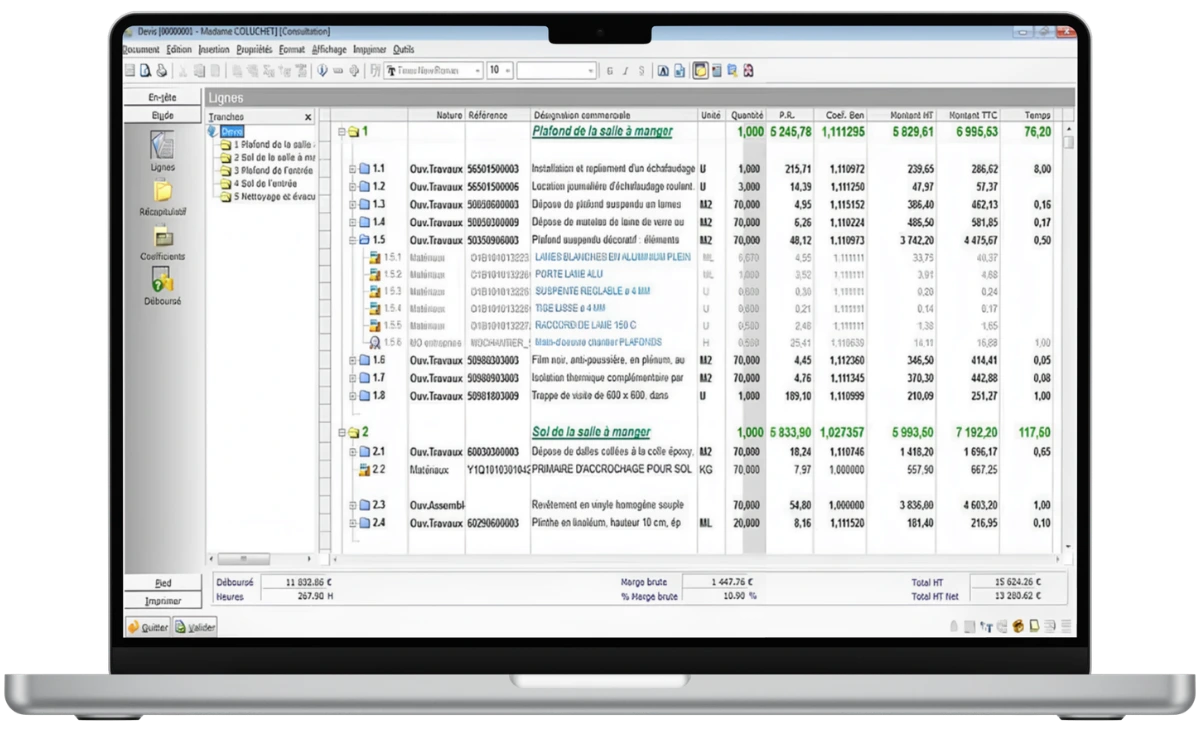
Task: Collapse section 2 folder in grid
Action: point(340,433)
